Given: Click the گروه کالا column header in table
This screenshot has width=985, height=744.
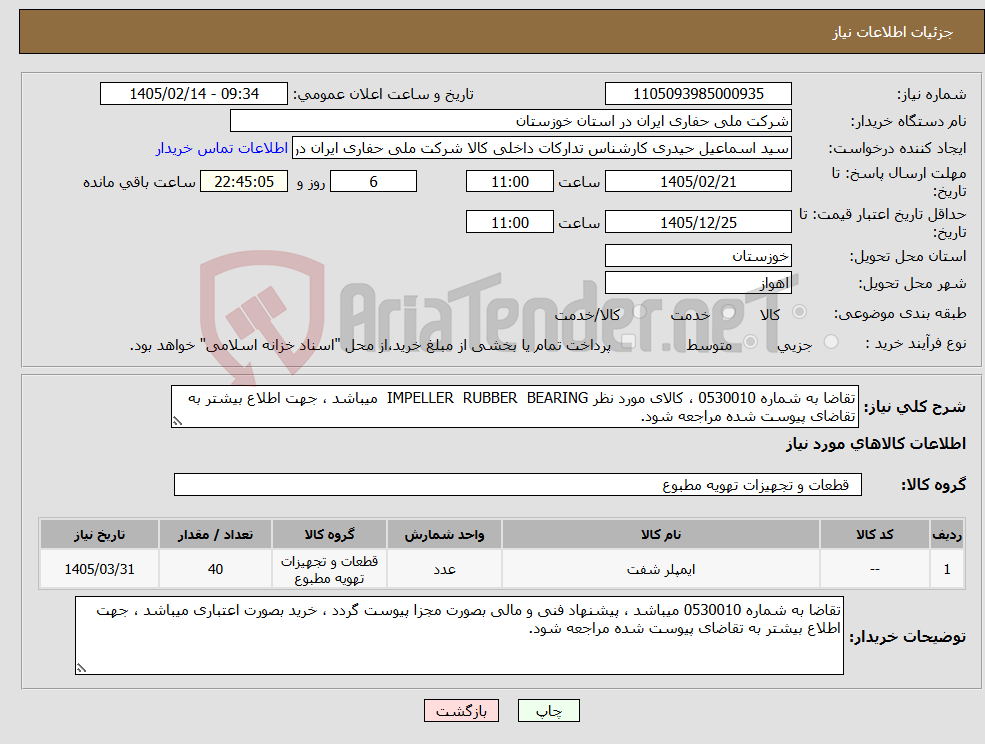Looking at the screenshot, I should (x=329, y=535).
